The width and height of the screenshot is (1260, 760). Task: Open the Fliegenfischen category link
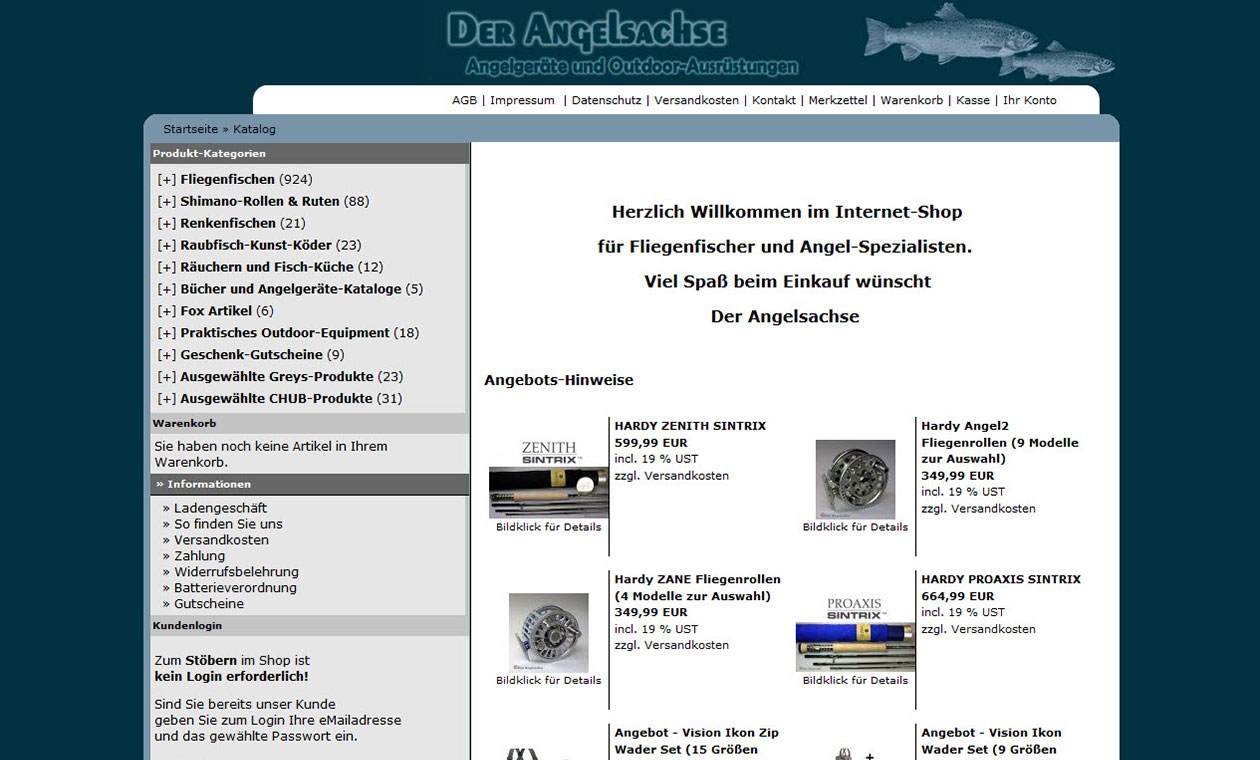pos(227,180)
